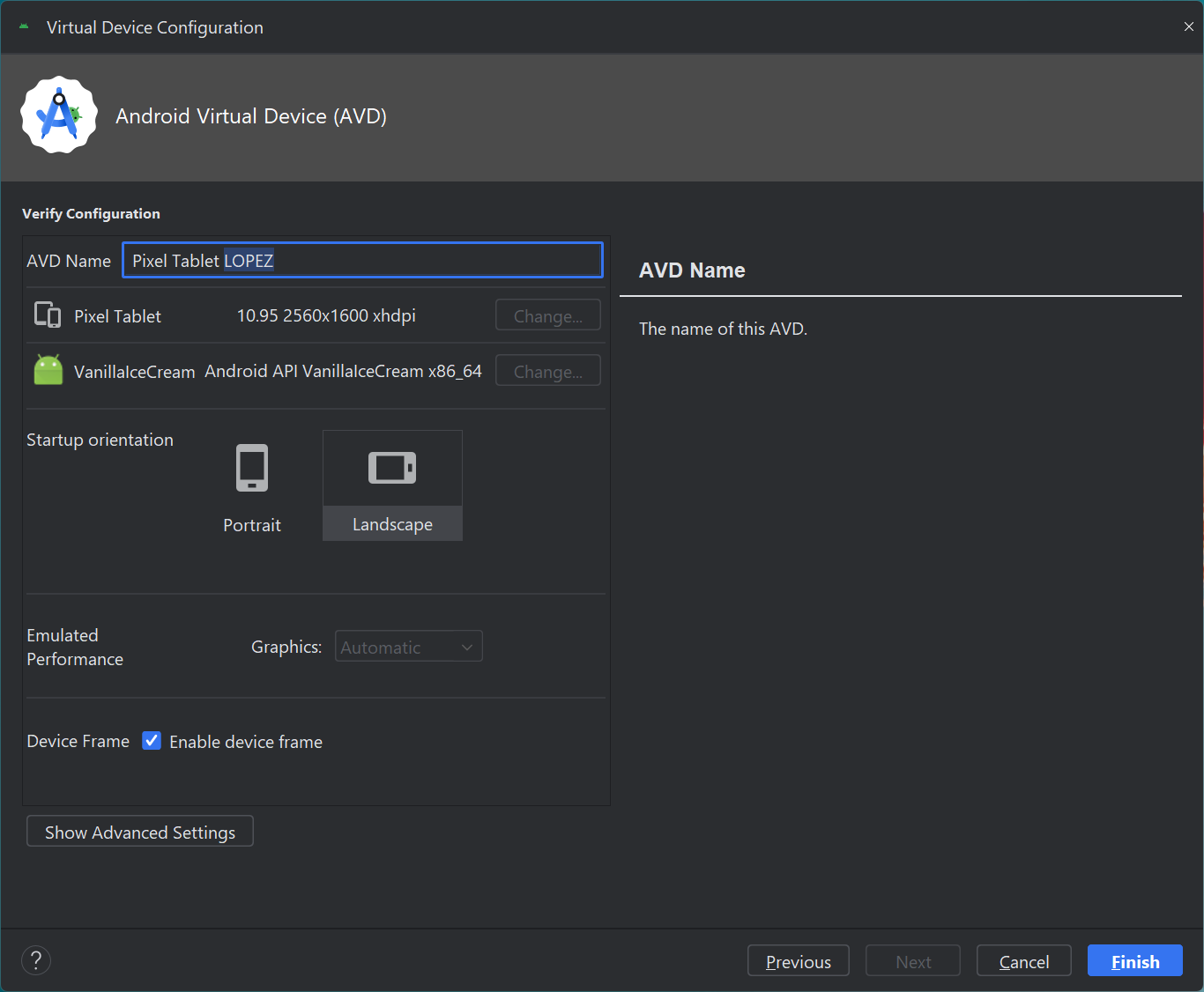1204x992 pixels.
Task: Close the Virtual Device Configuration window
Action: coord(1188,27)
